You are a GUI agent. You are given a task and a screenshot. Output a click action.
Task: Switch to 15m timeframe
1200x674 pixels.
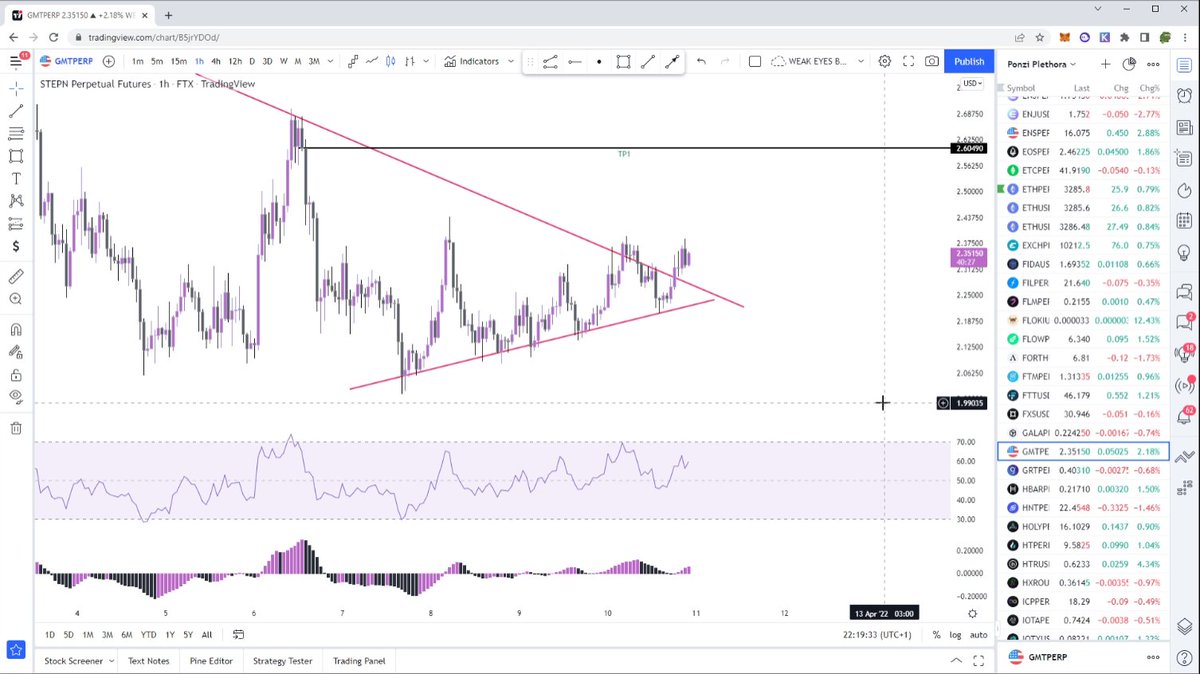178,61
